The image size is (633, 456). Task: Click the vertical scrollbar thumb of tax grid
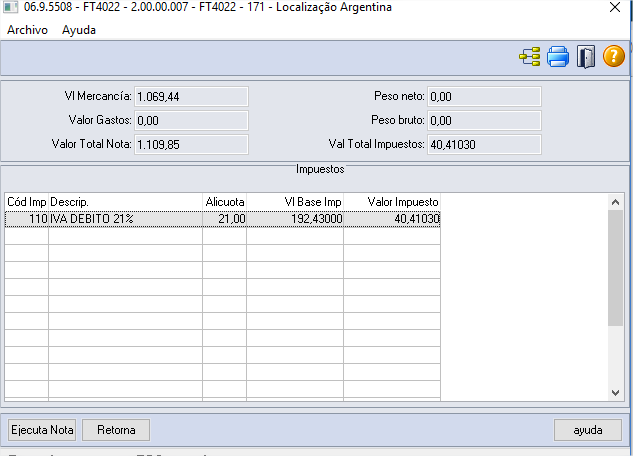pyautogui.click(x=615, y=268)
